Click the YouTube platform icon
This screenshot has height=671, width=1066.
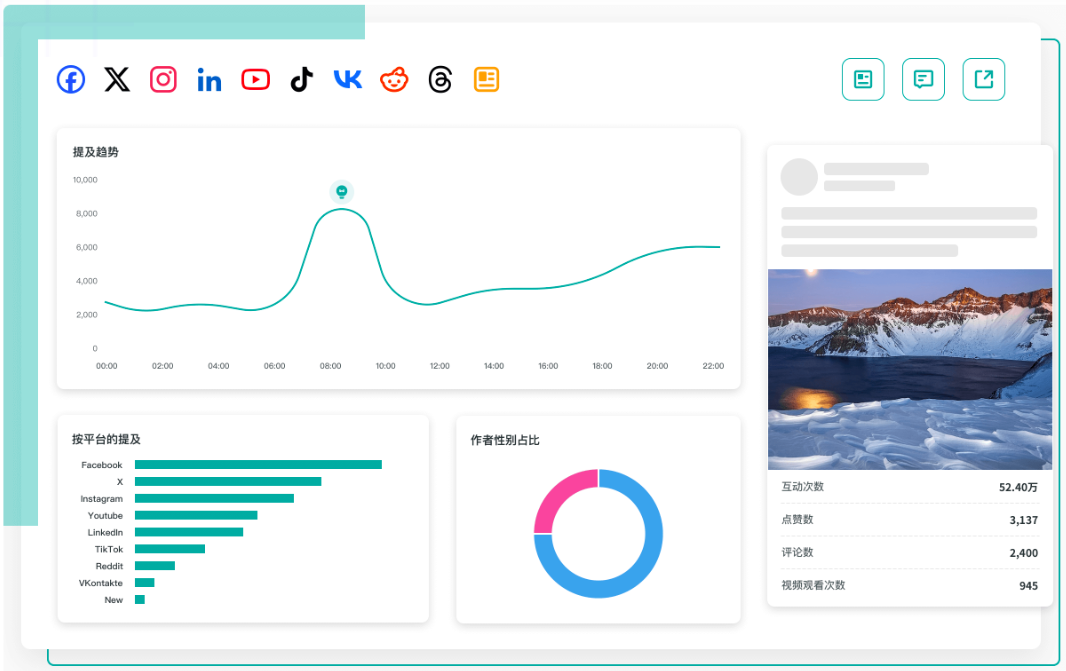coord(256,80)
